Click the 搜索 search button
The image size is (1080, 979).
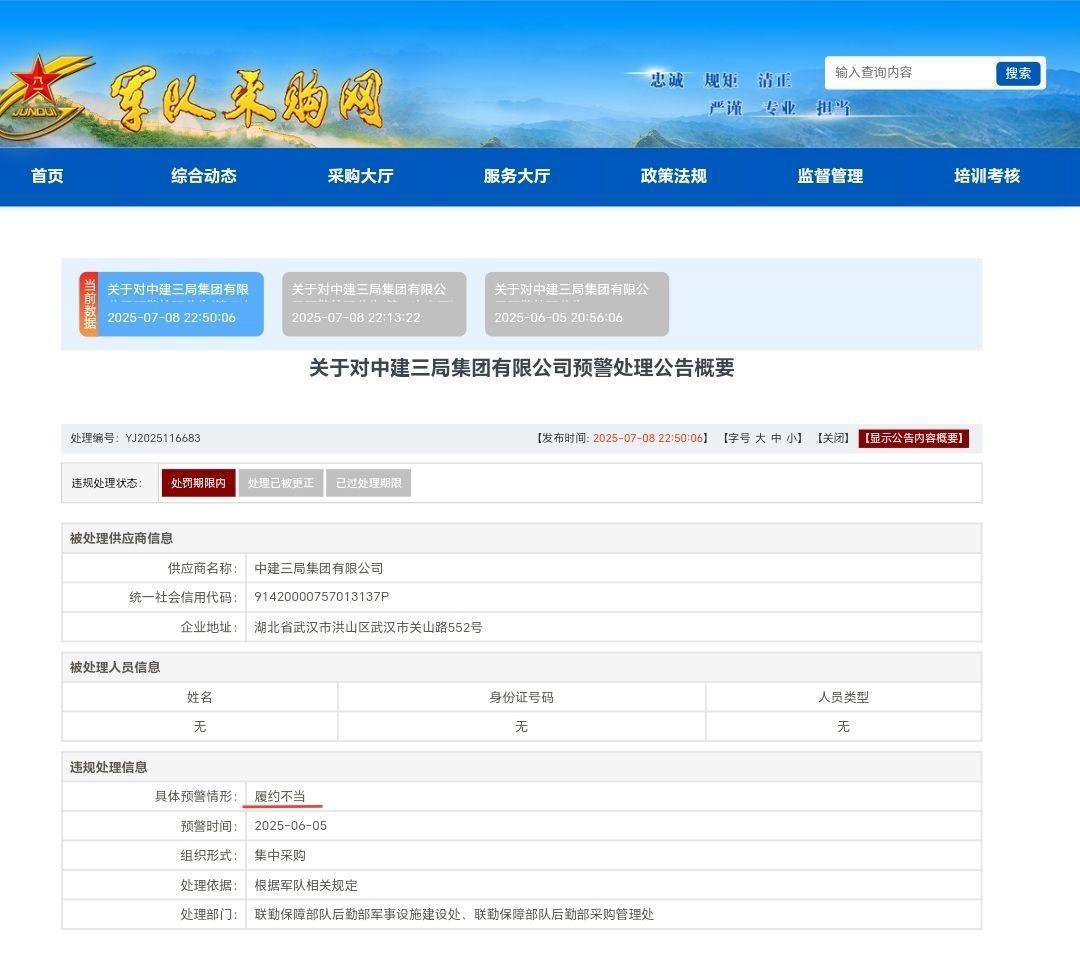click(1018, 73)
